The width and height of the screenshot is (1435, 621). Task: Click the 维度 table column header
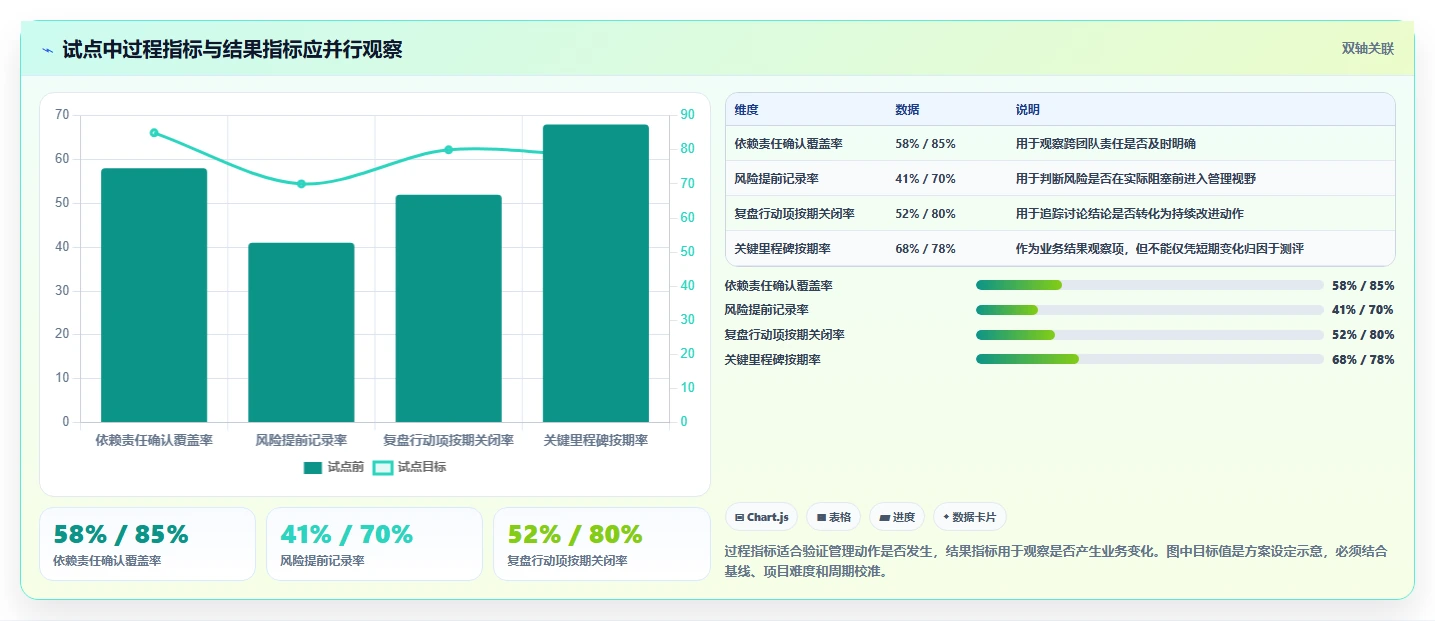(x=746, y=110)
